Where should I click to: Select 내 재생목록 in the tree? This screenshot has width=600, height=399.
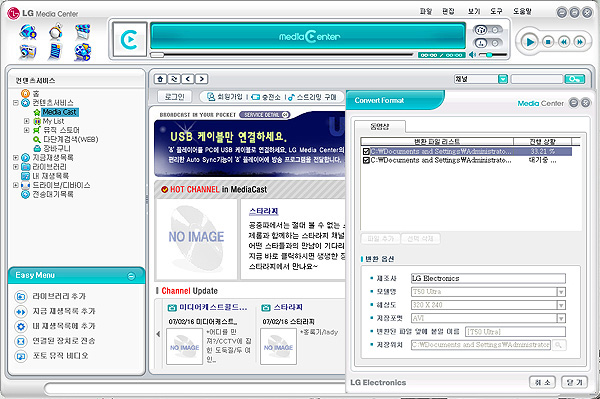tap(51, 176)
